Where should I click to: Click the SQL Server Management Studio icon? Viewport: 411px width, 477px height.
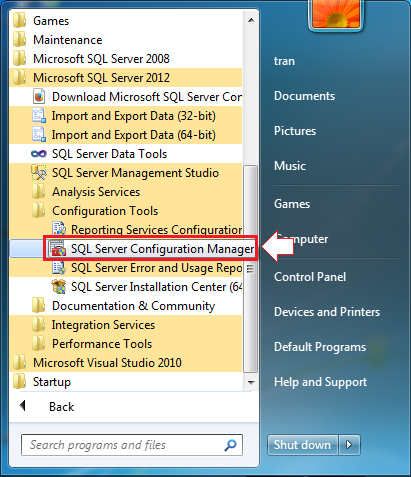tap(39, 173)
